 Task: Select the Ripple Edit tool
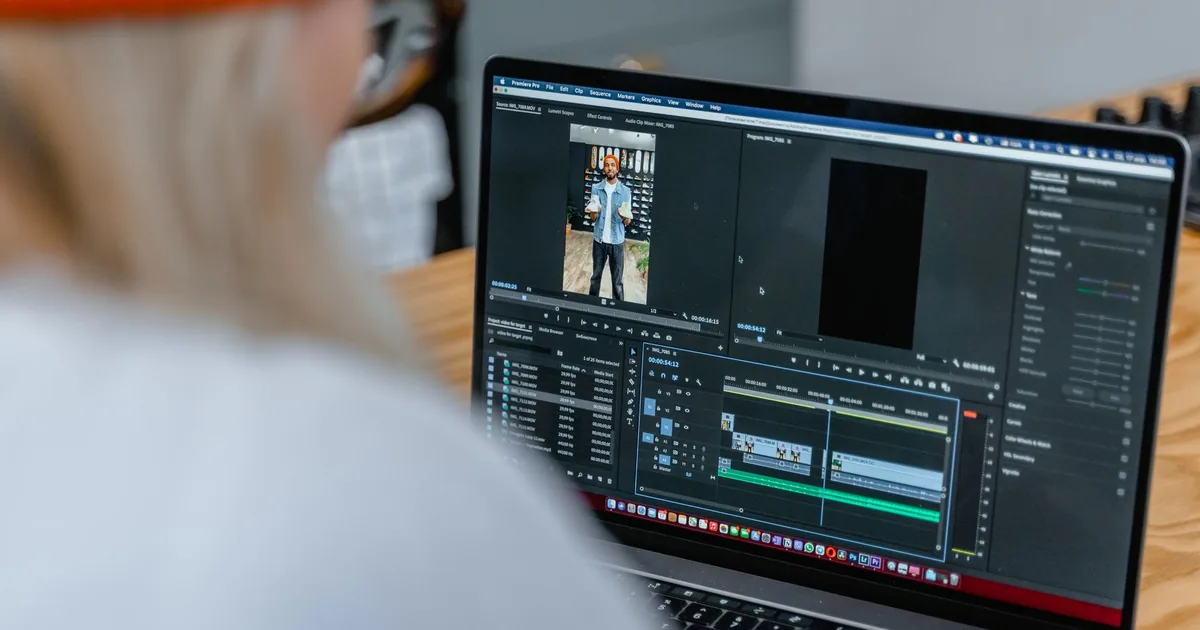pos(632,371)
